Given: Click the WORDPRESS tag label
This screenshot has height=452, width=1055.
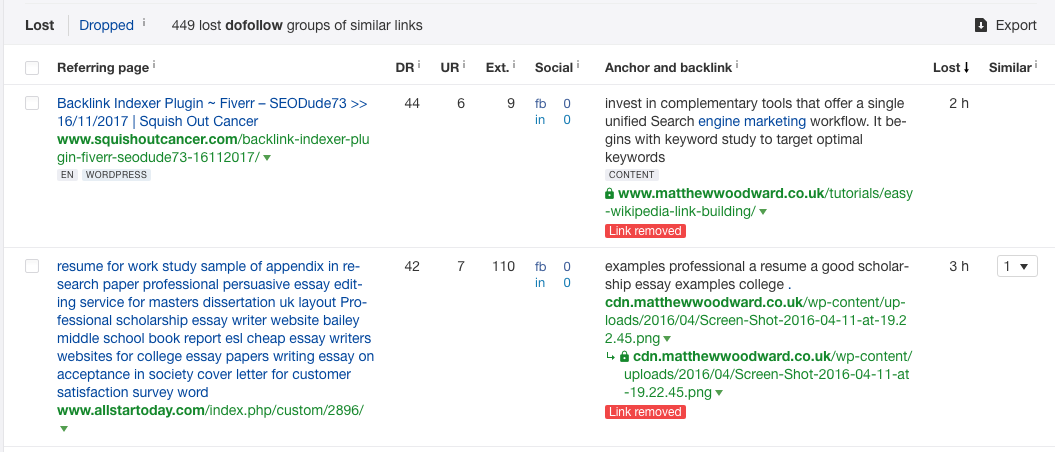Looking at the screenshot, I should (116, 175).
